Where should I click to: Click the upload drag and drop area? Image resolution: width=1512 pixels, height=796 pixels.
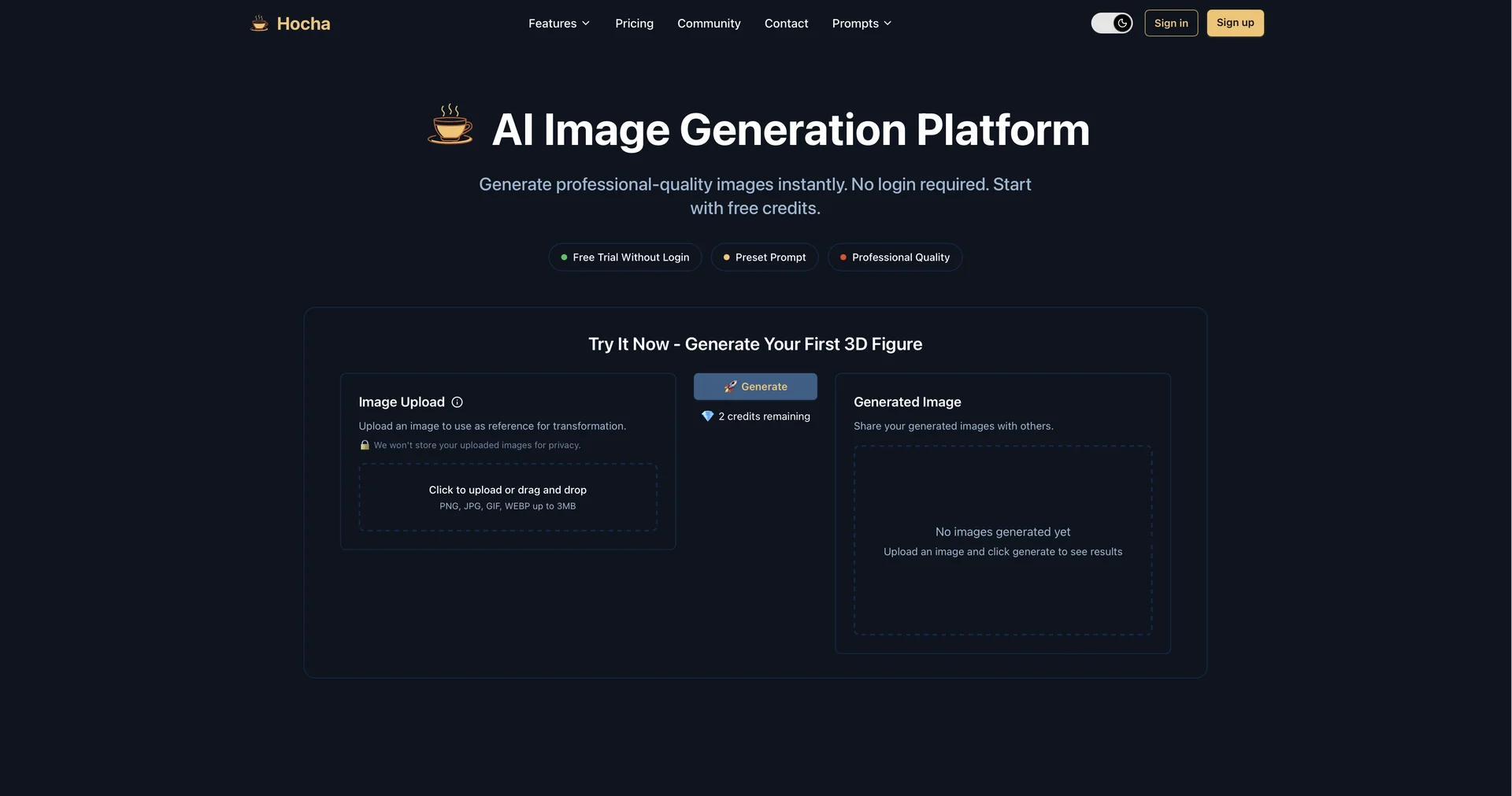(x=508, y=497)
